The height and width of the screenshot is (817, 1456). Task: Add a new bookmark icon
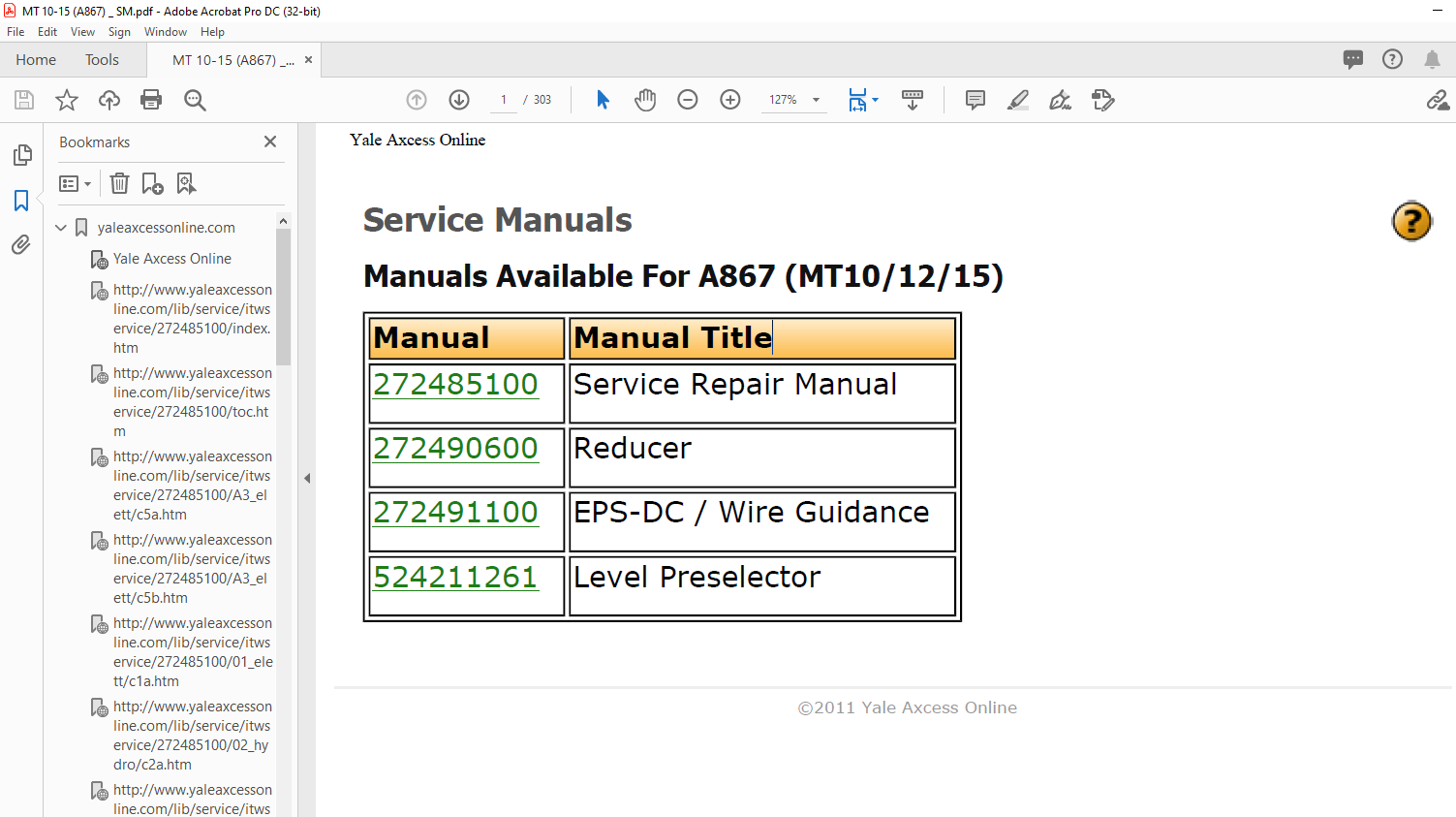coord(152,183)
